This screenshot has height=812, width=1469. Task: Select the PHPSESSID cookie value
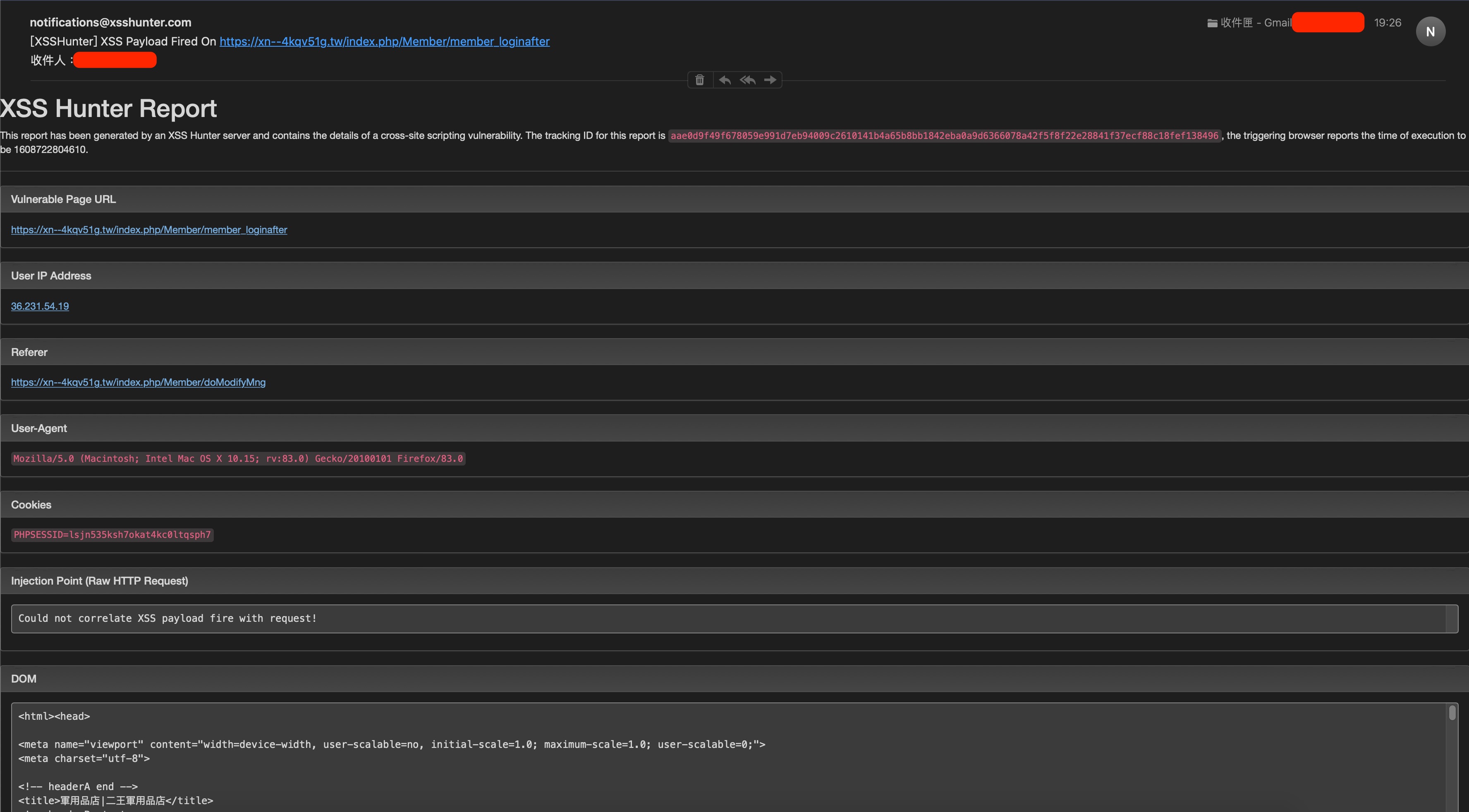(112, 534)
